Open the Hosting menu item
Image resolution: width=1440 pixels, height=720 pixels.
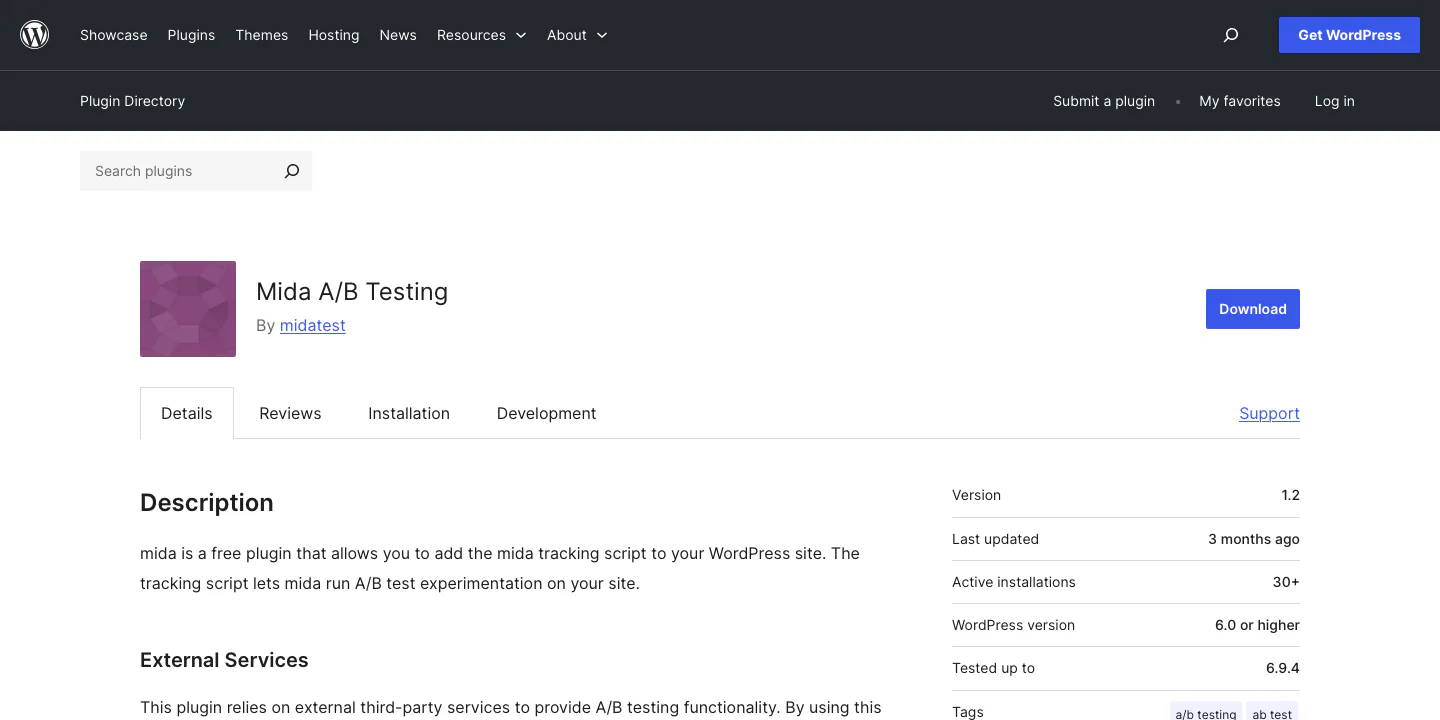(x=334, y=35)
